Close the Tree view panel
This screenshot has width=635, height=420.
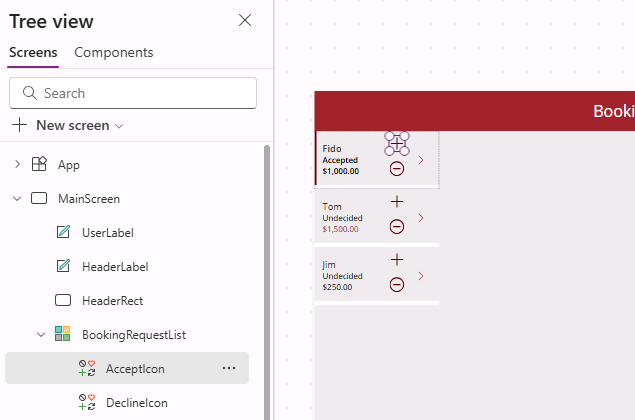coord(245,20)
